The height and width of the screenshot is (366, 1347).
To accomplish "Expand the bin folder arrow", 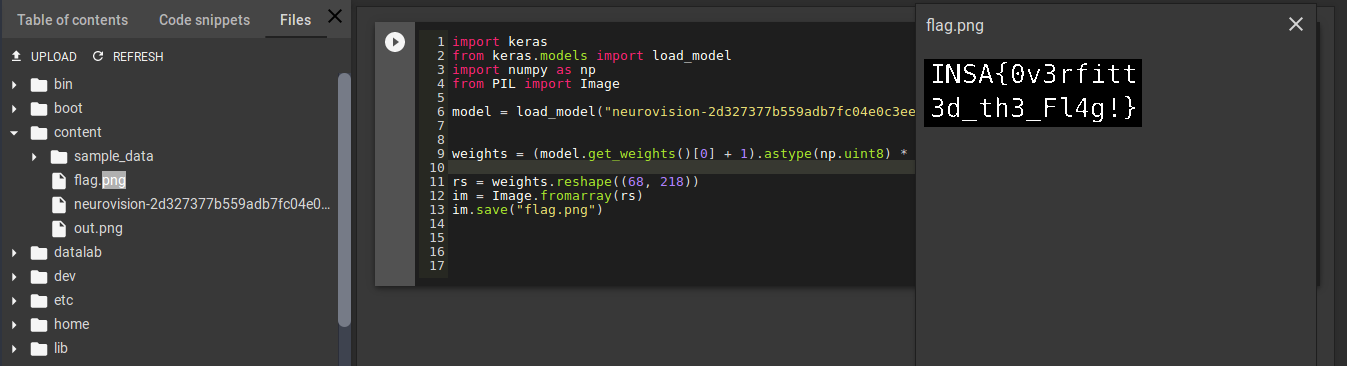I will coord(14,85).
